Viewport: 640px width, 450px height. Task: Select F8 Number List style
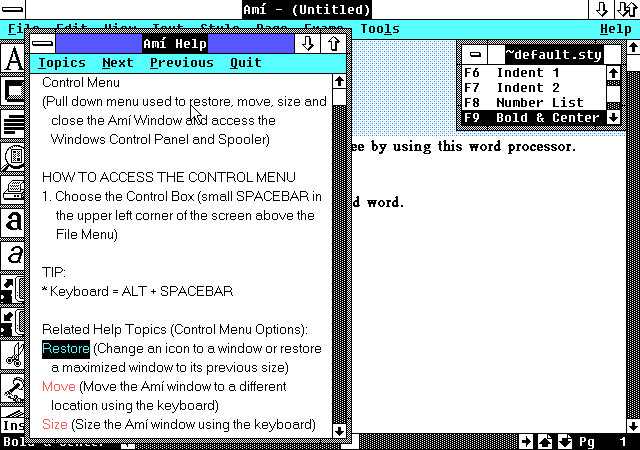pyautogui.click(x=534, y=102)
